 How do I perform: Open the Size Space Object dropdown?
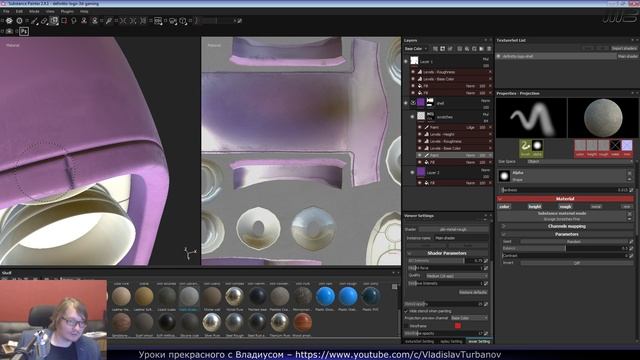580,162
